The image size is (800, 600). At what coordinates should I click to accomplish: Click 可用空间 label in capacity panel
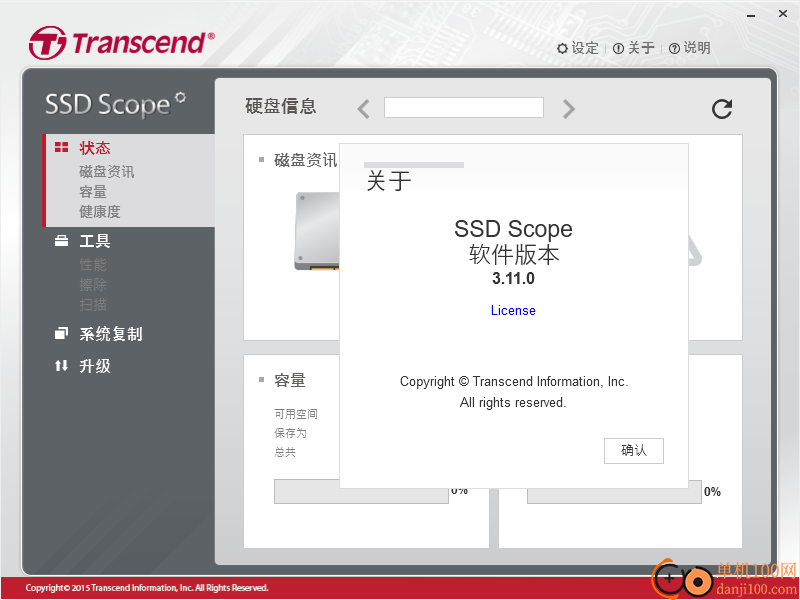point(296,414)
